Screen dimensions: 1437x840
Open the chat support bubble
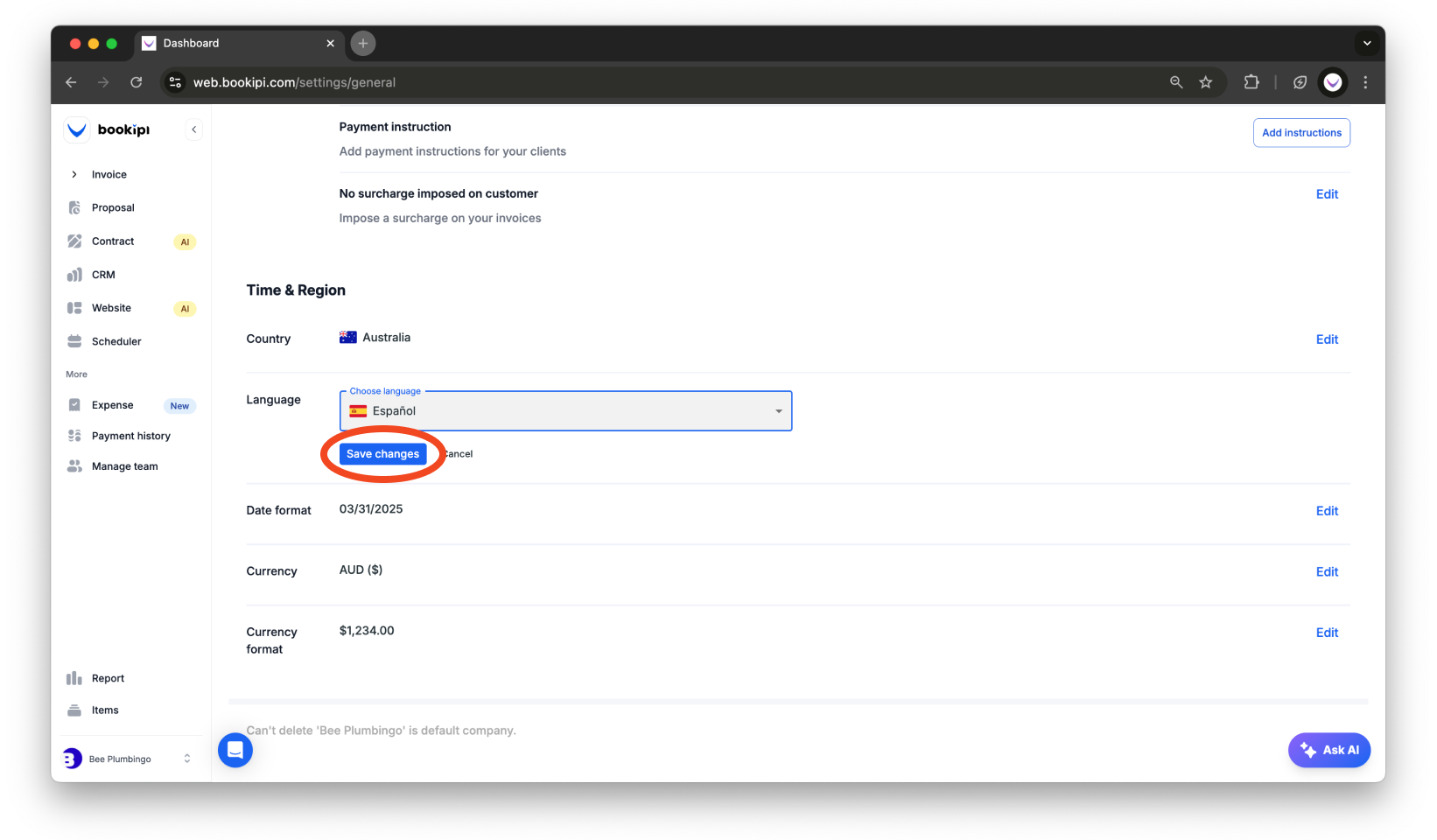(235, 750)
